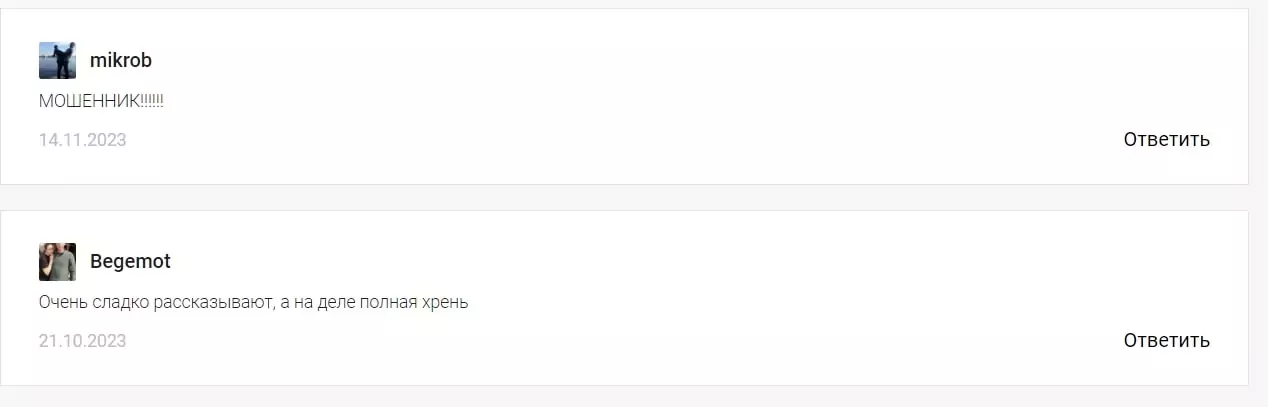Open the mikrob username profile
This screenshot has height=407, width=1268.
click(120, 61)
